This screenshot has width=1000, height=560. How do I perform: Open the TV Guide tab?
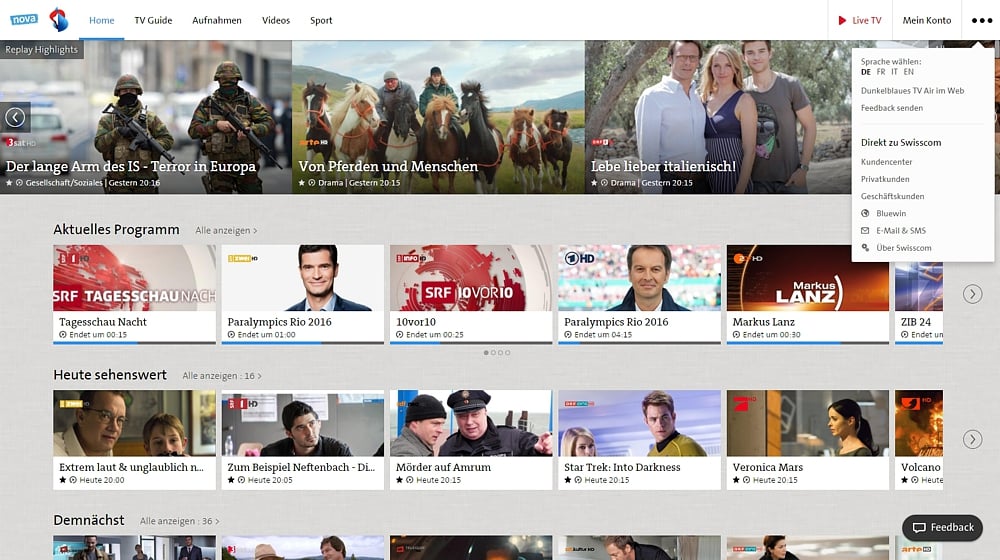pos(153,20)
